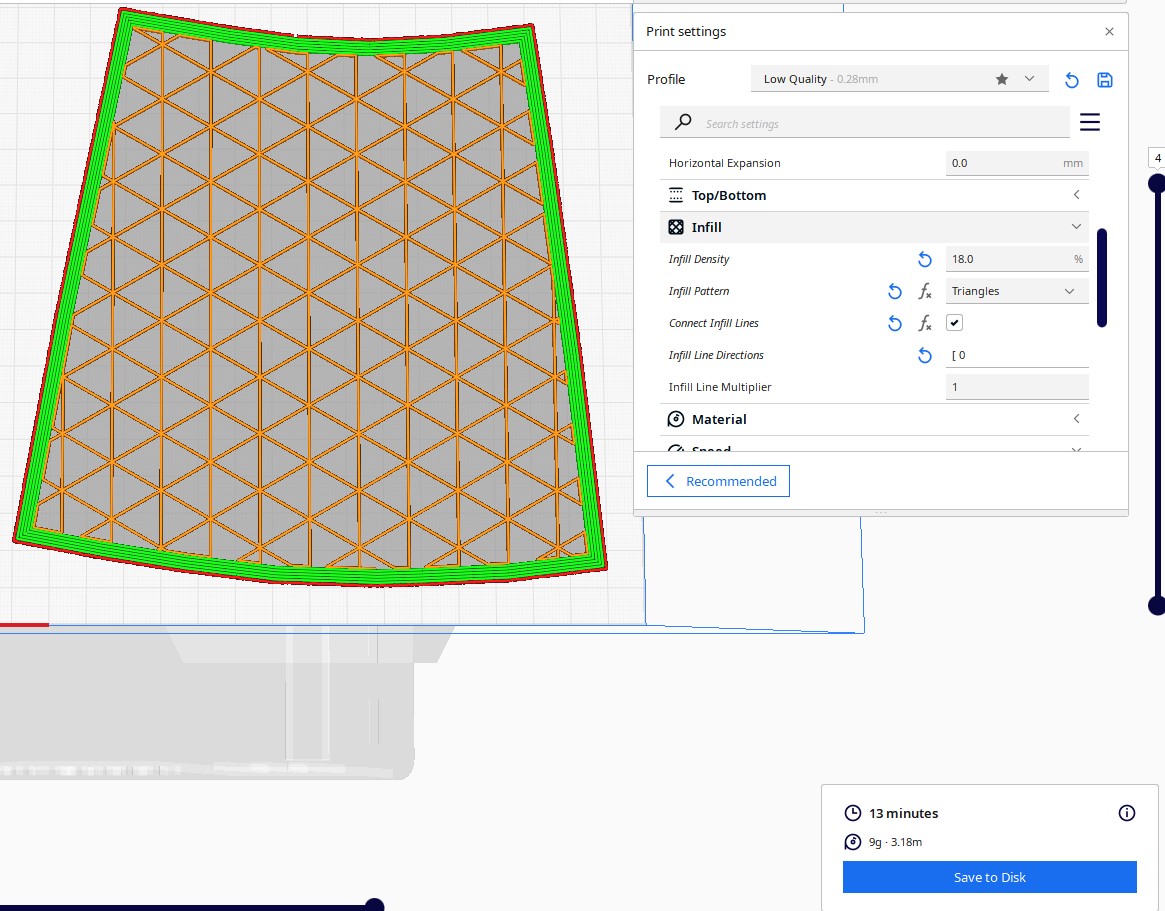Open the Low Quality profile dropdown

point(900,79)
